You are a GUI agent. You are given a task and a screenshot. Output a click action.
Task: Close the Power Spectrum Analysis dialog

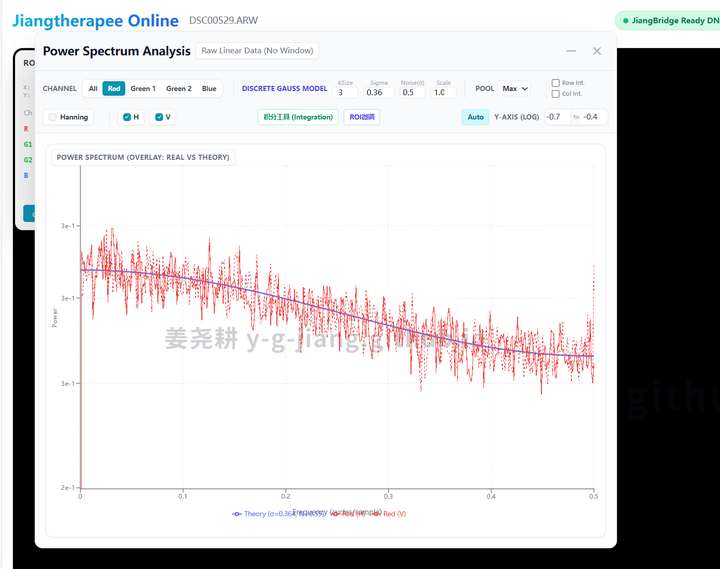(x=596, y=51)
